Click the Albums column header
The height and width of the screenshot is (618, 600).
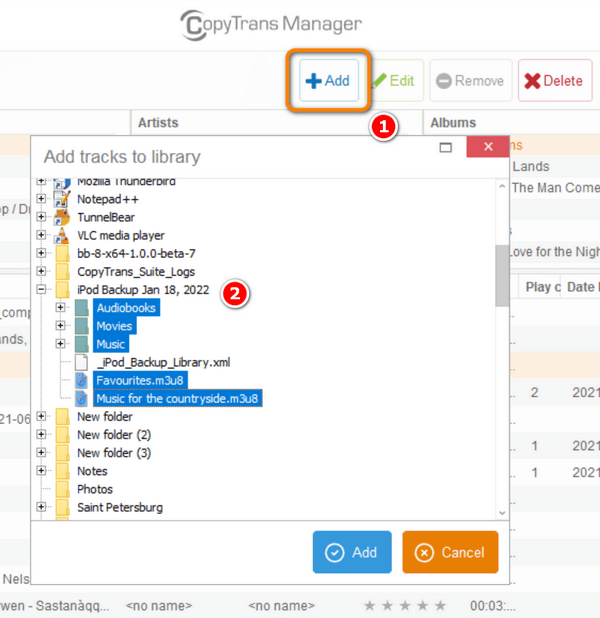(512, 123)
